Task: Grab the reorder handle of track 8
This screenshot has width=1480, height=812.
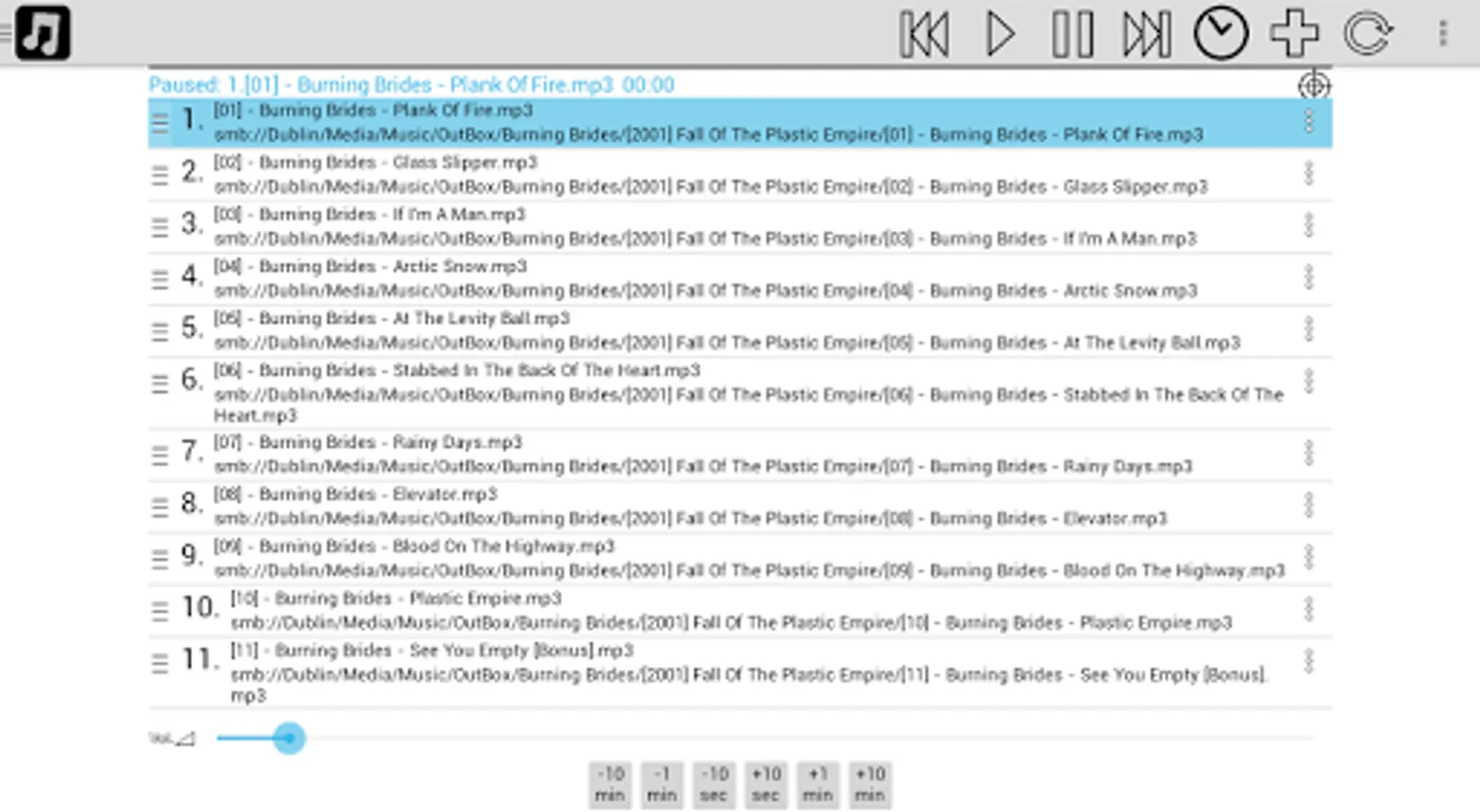Action: click(x=160, y=507)
